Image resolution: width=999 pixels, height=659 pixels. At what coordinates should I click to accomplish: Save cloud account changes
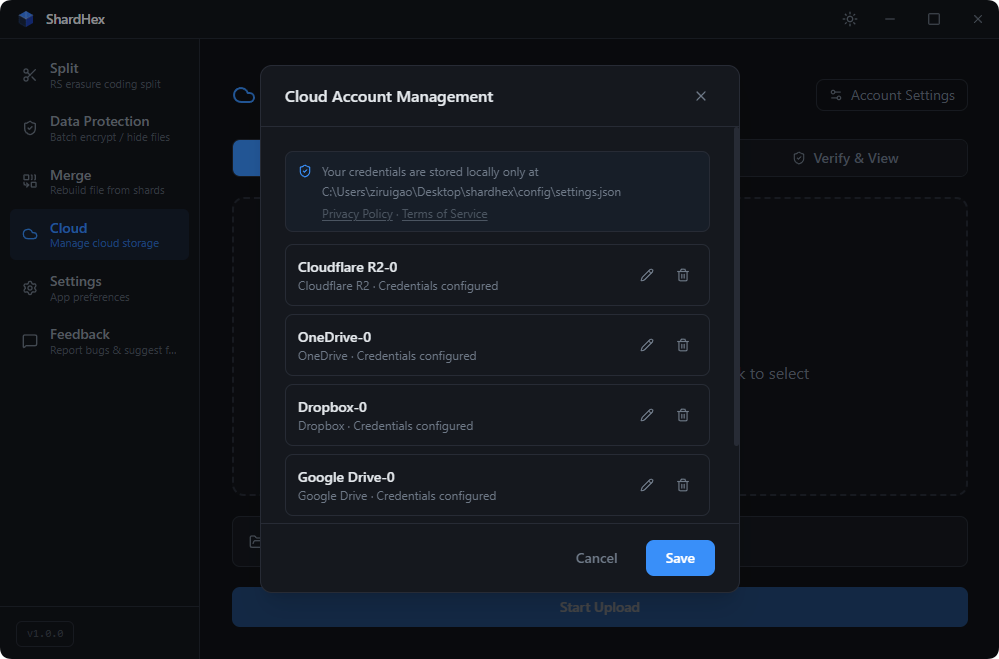pyautogui.click(x=680, y=558)
